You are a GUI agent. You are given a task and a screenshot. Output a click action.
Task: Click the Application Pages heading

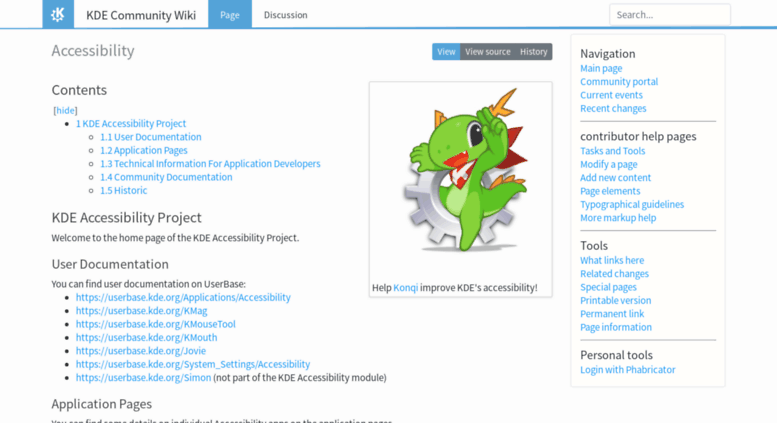[102, 404]
